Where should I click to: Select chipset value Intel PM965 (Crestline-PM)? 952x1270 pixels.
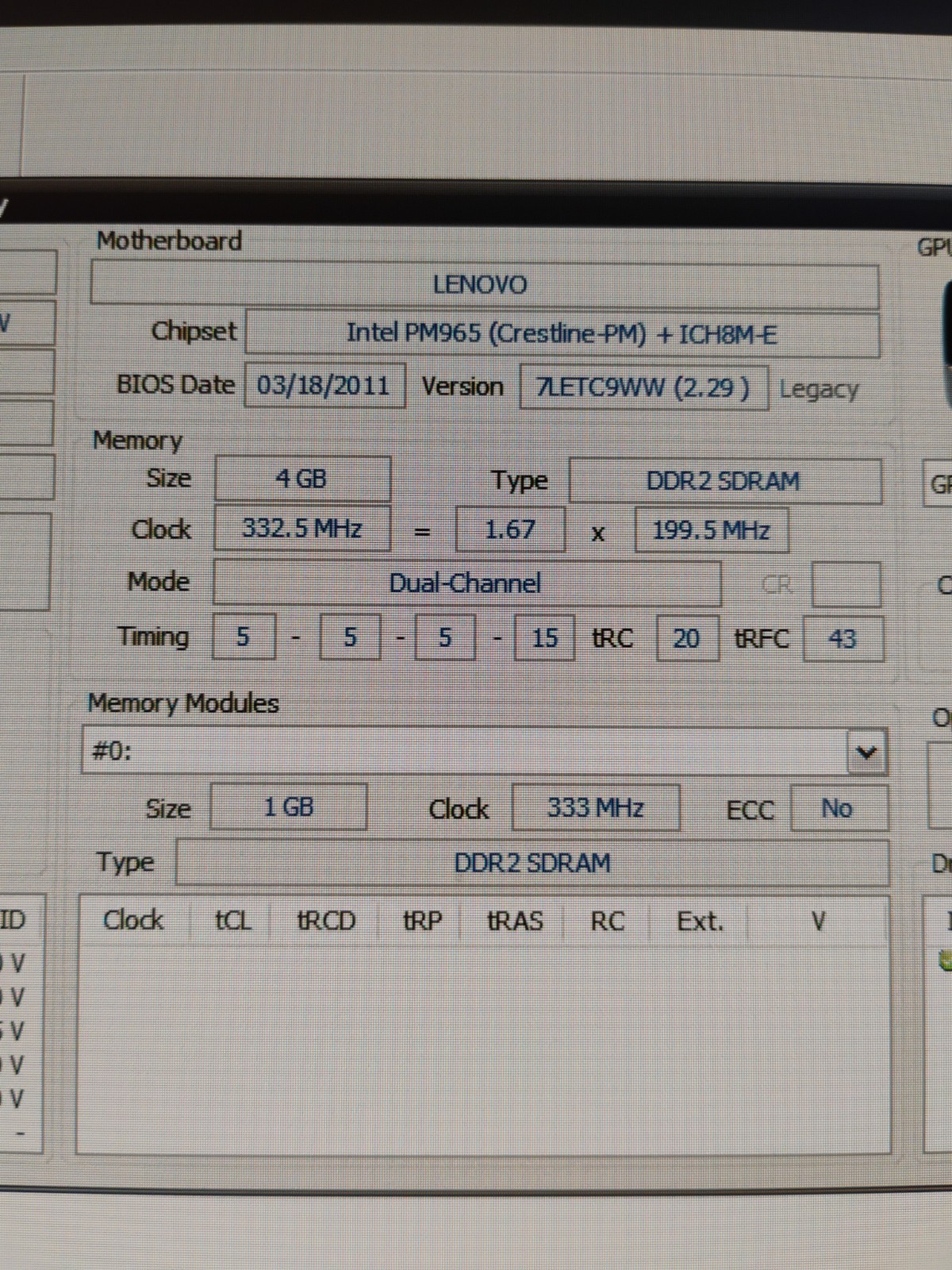click(562, 333)
